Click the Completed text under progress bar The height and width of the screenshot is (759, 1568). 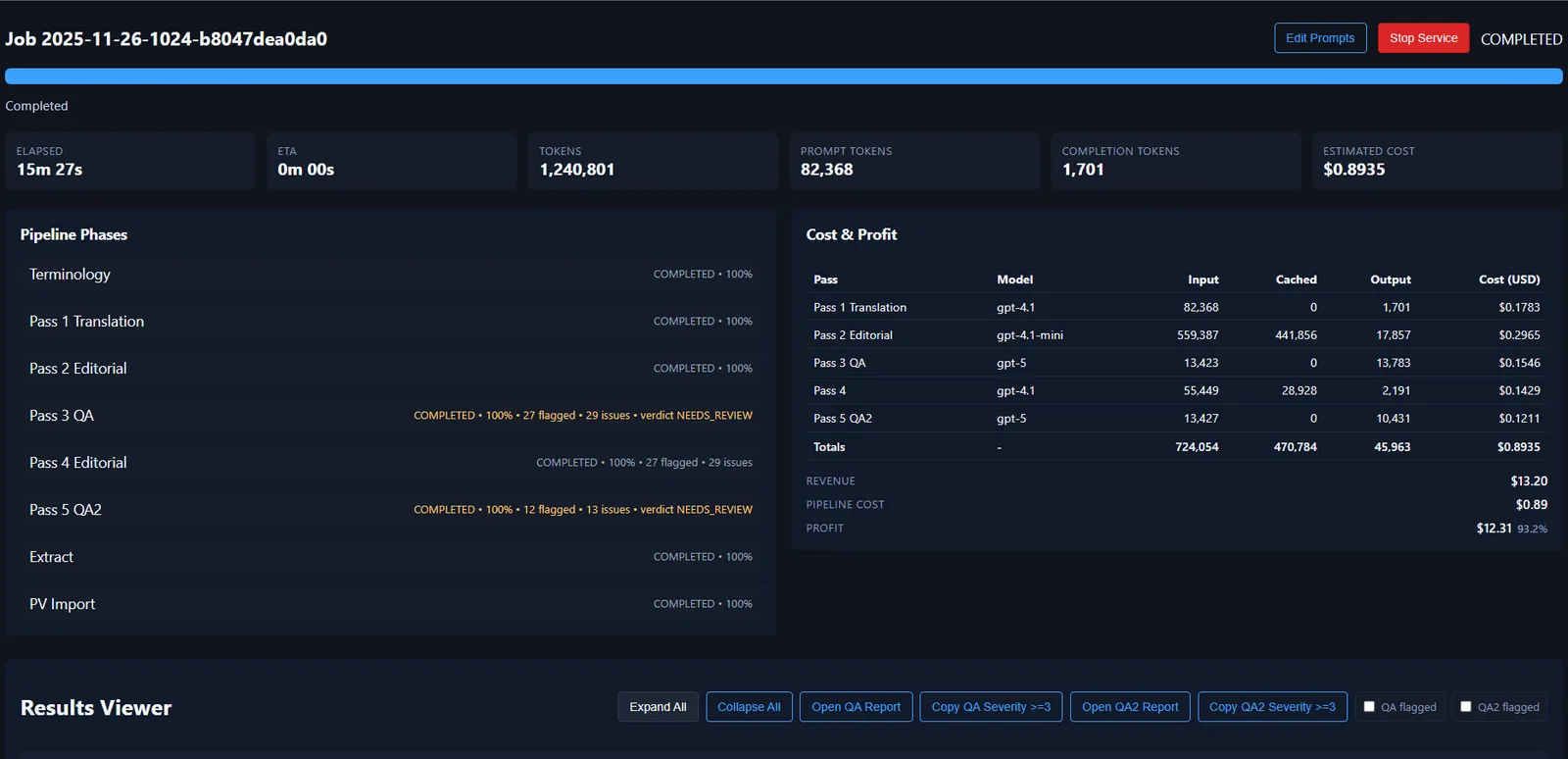[36, 106]
